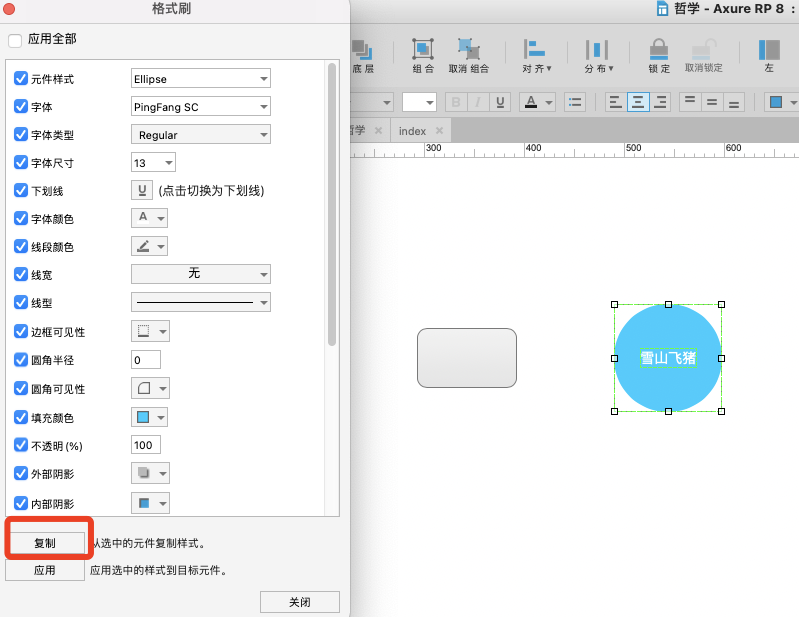Align text center in the toolbar
Image resolution: width=799 pixels, height=617 pixels.
638,102
